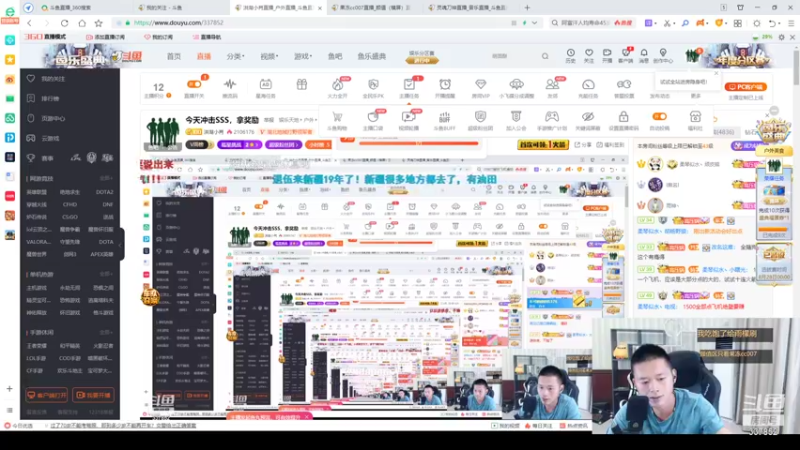Click the gift box icon in toolbar
800x450 pixels.
tap(302, 85)
